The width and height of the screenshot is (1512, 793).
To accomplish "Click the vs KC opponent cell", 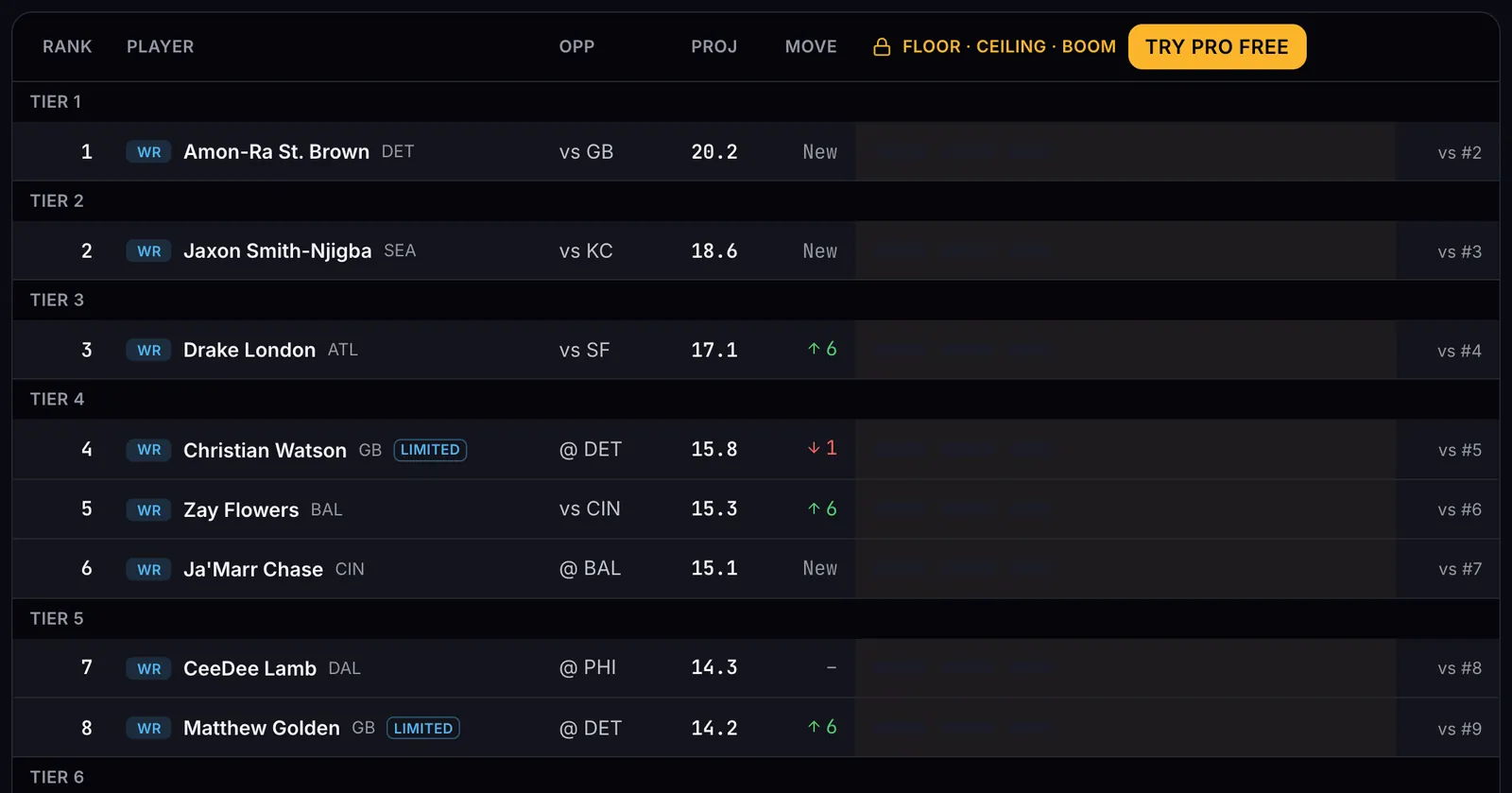I will point(586,251).
